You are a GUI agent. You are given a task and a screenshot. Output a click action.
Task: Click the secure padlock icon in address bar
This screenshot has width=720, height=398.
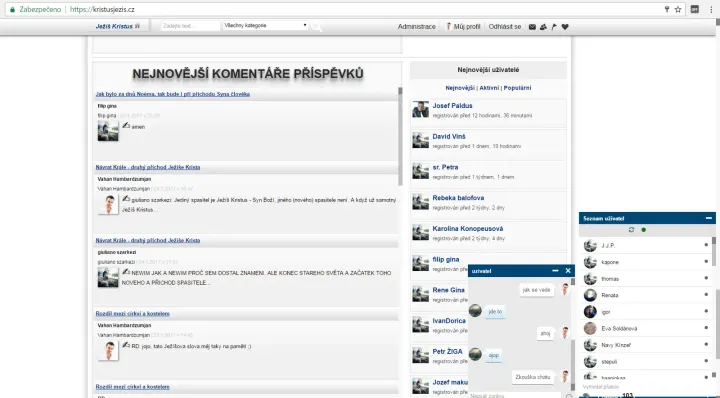coord(12,9)
